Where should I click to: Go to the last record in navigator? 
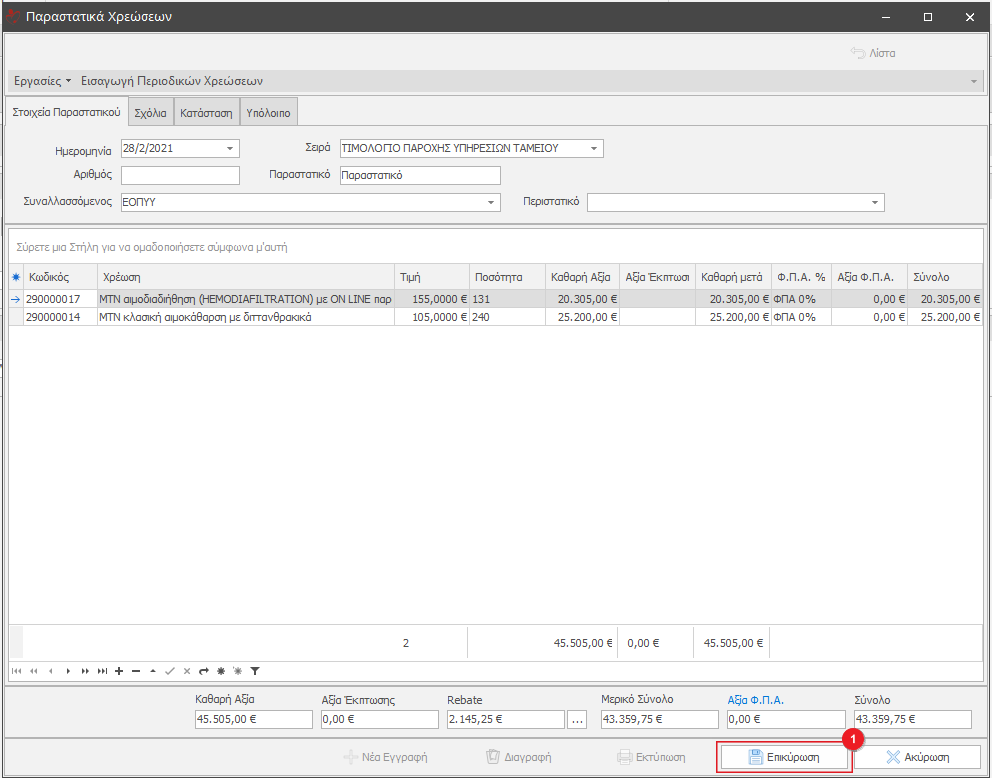click(102, 670)
